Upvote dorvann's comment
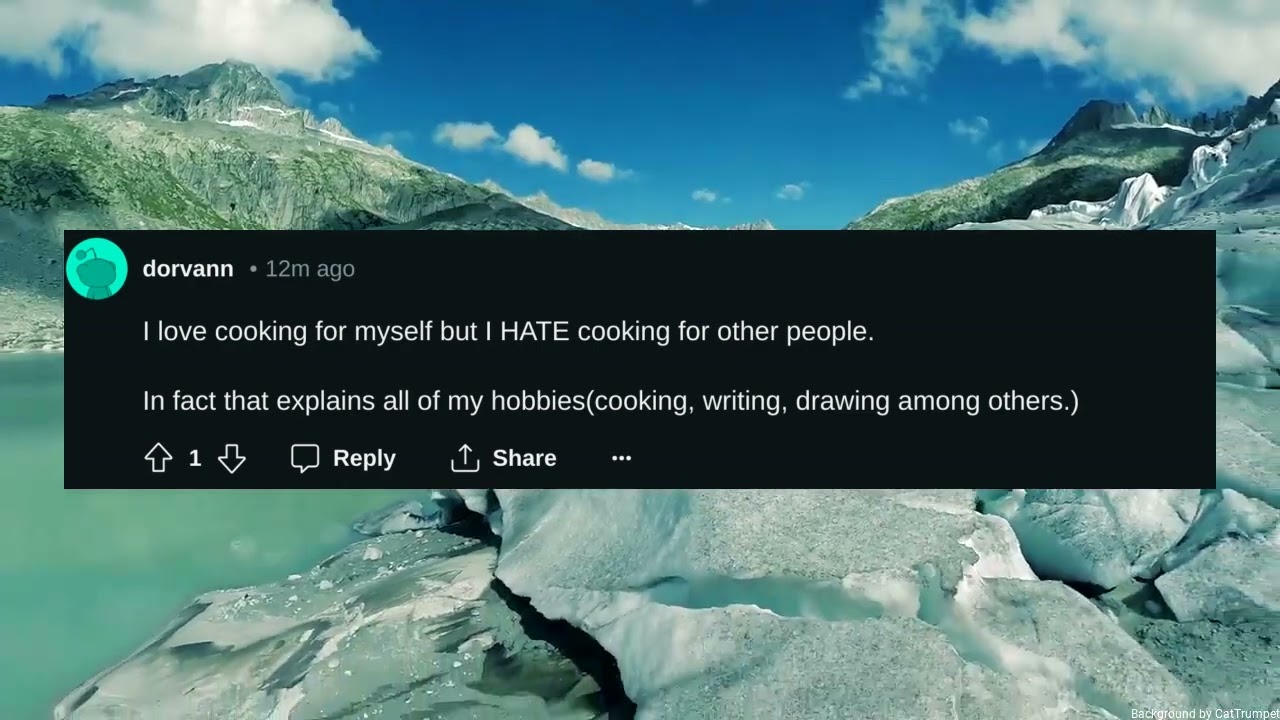 pyautogui.click(x=158, y=458)
